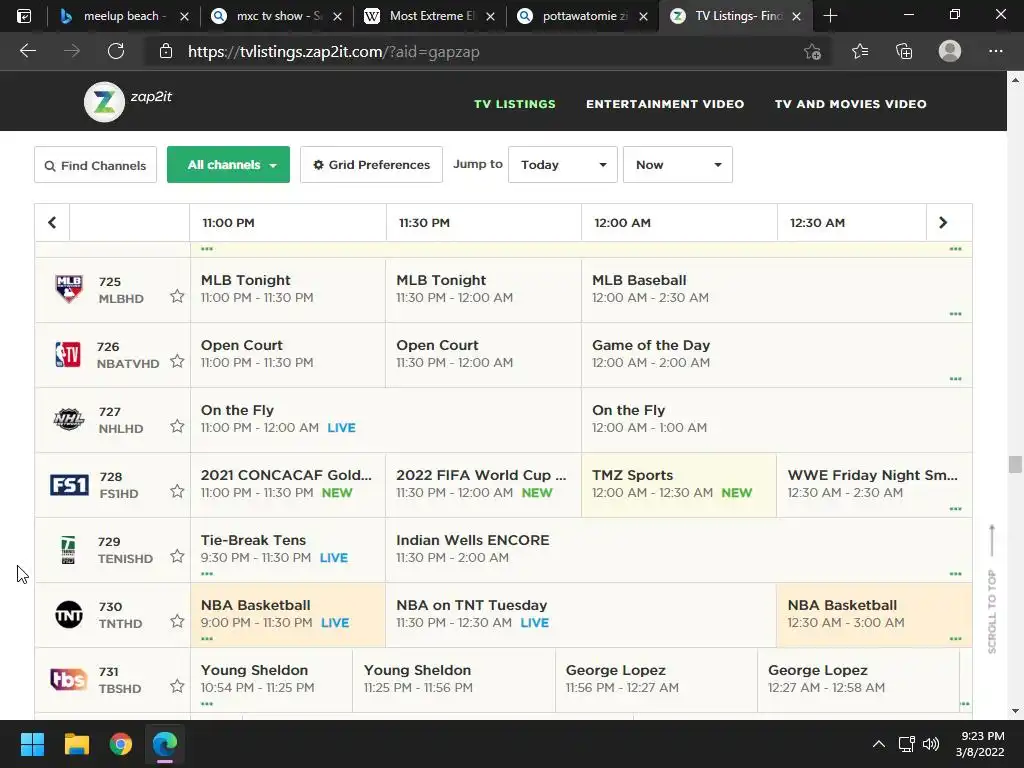The height and width of the screenshot is (768, 1024).
Task: Click Scroll to Top control
Action: (991, 588)
